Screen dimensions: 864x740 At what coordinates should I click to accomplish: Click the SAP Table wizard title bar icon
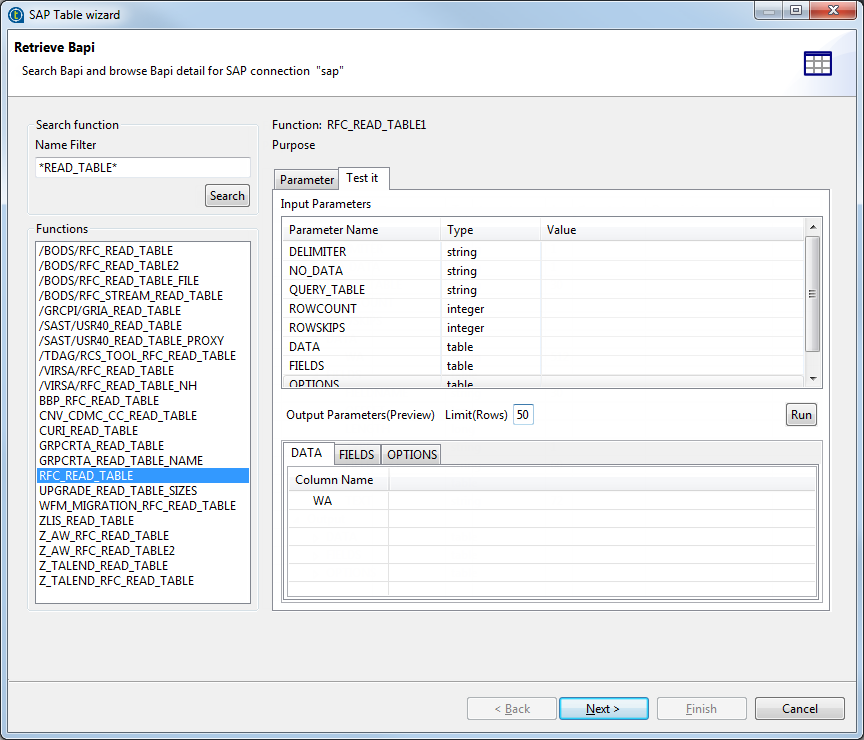[15, 12]
